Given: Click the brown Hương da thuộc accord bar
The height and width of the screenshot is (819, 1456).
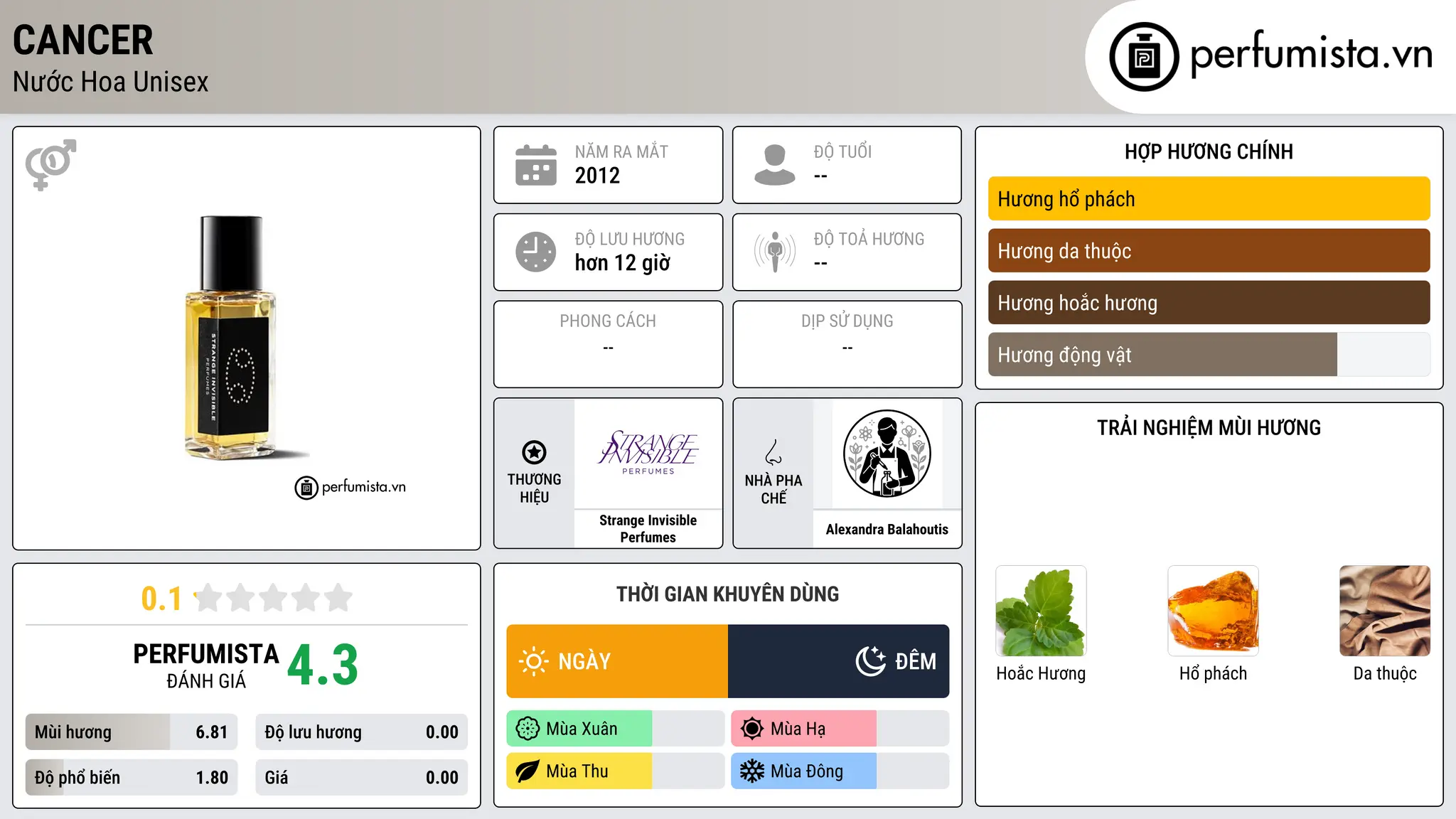Looking at the screenshot, I should [1209, 251].
